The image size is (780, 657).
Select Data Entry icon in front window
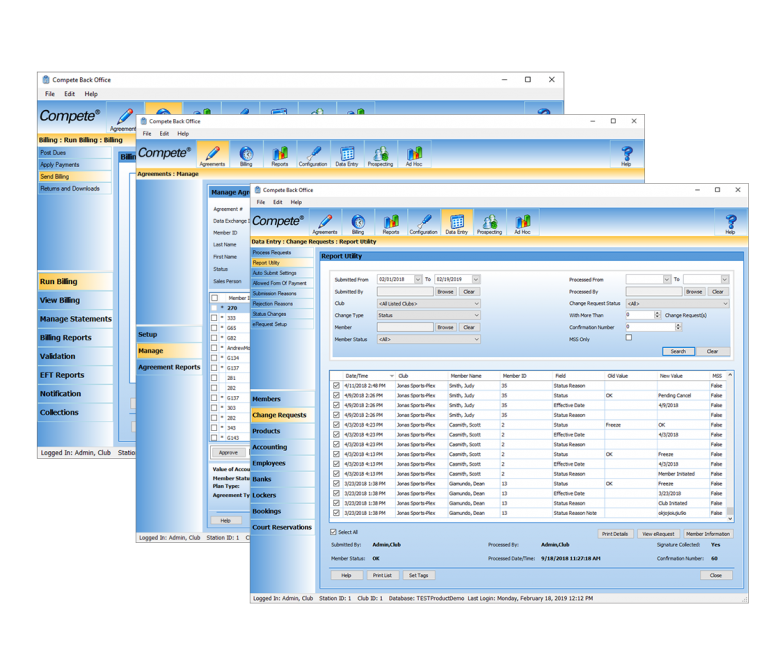click(x=456, y=223)
